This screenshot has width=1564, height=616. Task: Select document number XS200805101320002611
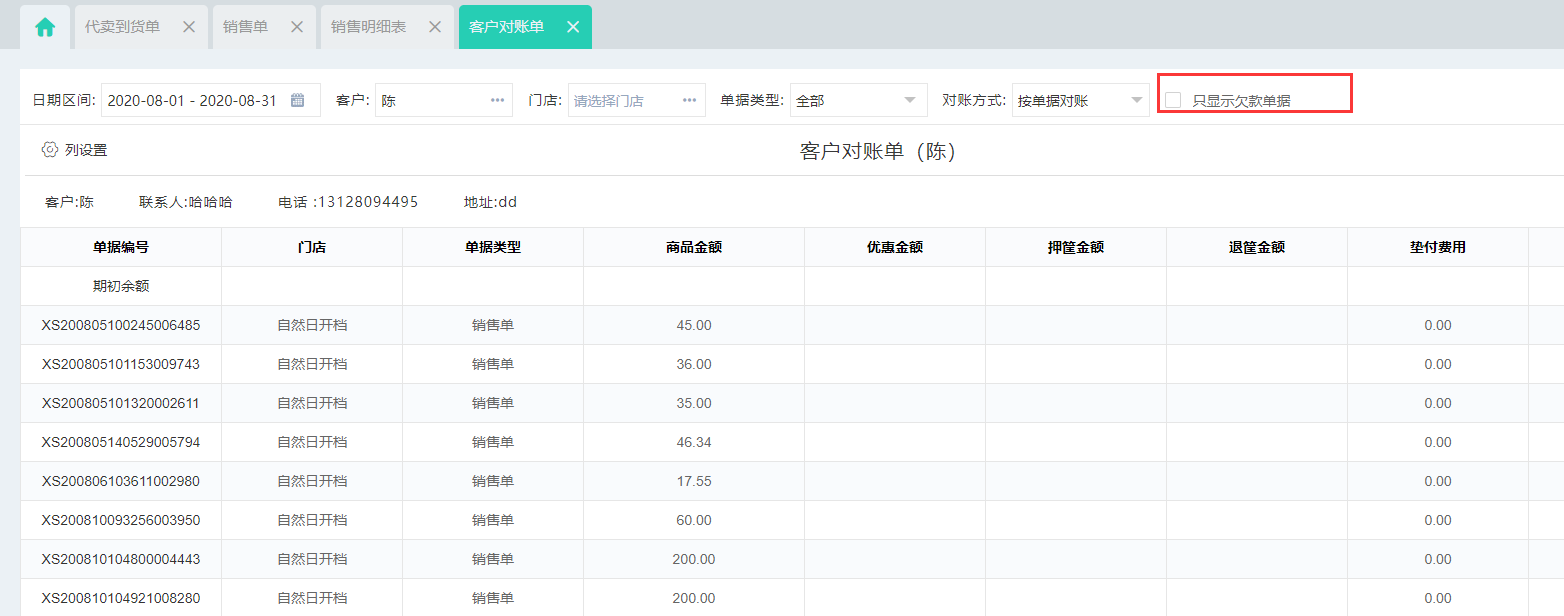point(121,403)
